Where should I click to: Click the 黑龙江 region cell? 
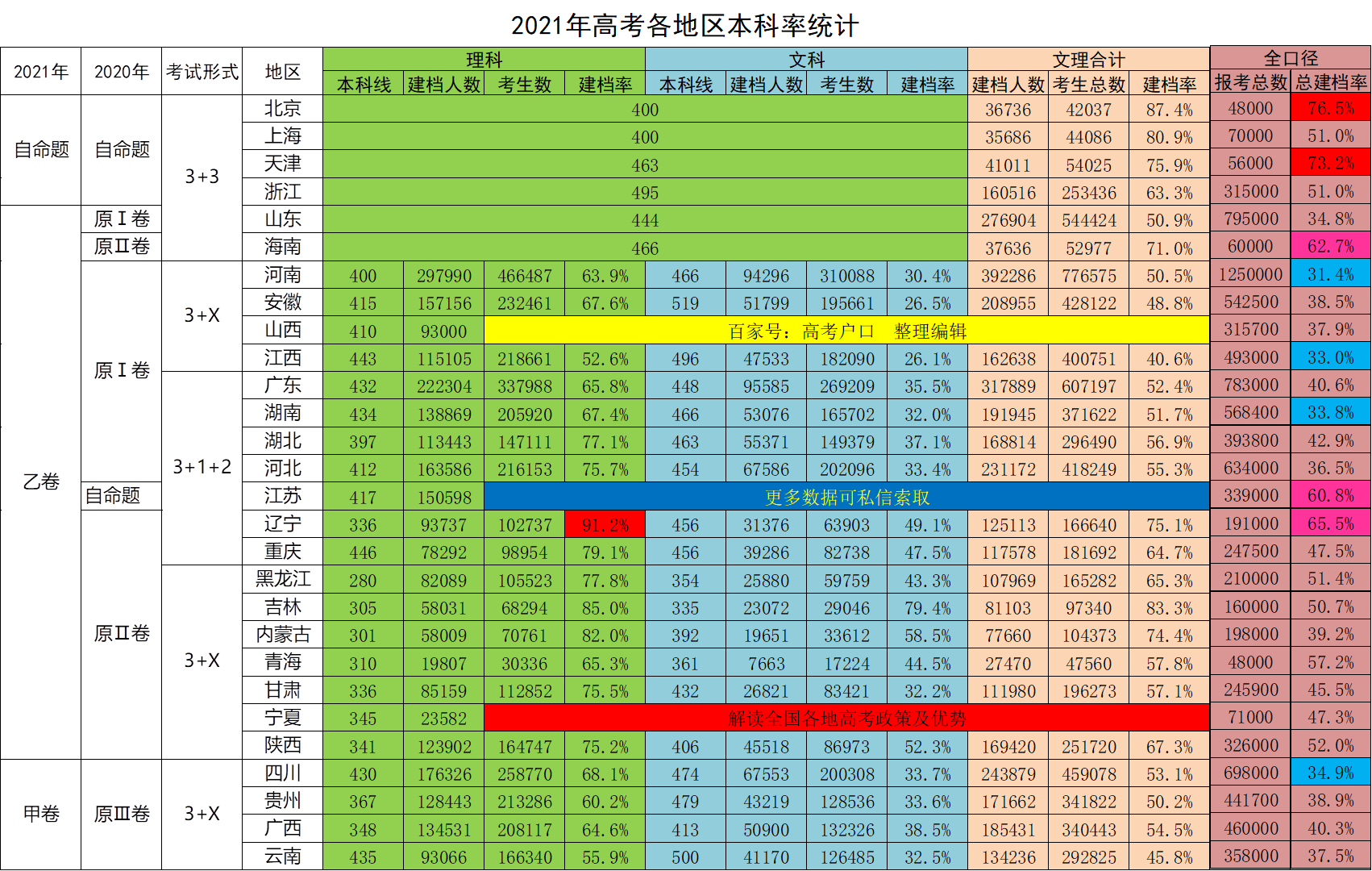pos(283,579)
